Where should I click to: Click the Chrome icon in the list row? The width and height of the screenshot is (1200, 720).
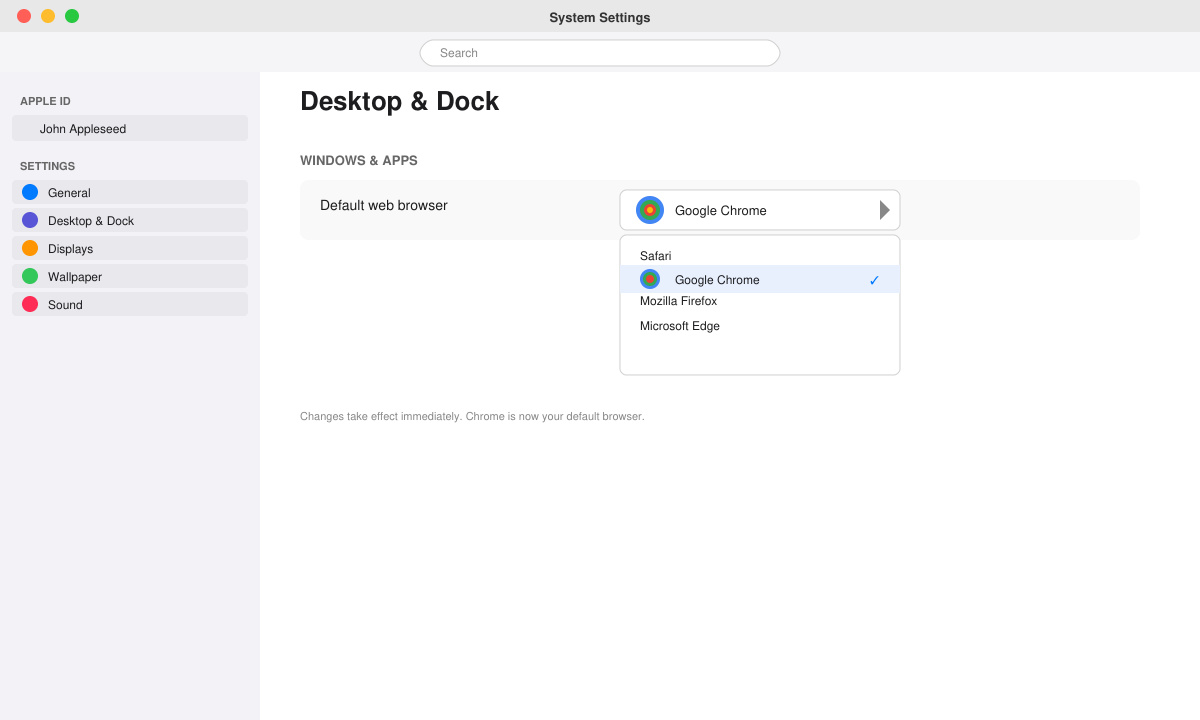point(650,279)
